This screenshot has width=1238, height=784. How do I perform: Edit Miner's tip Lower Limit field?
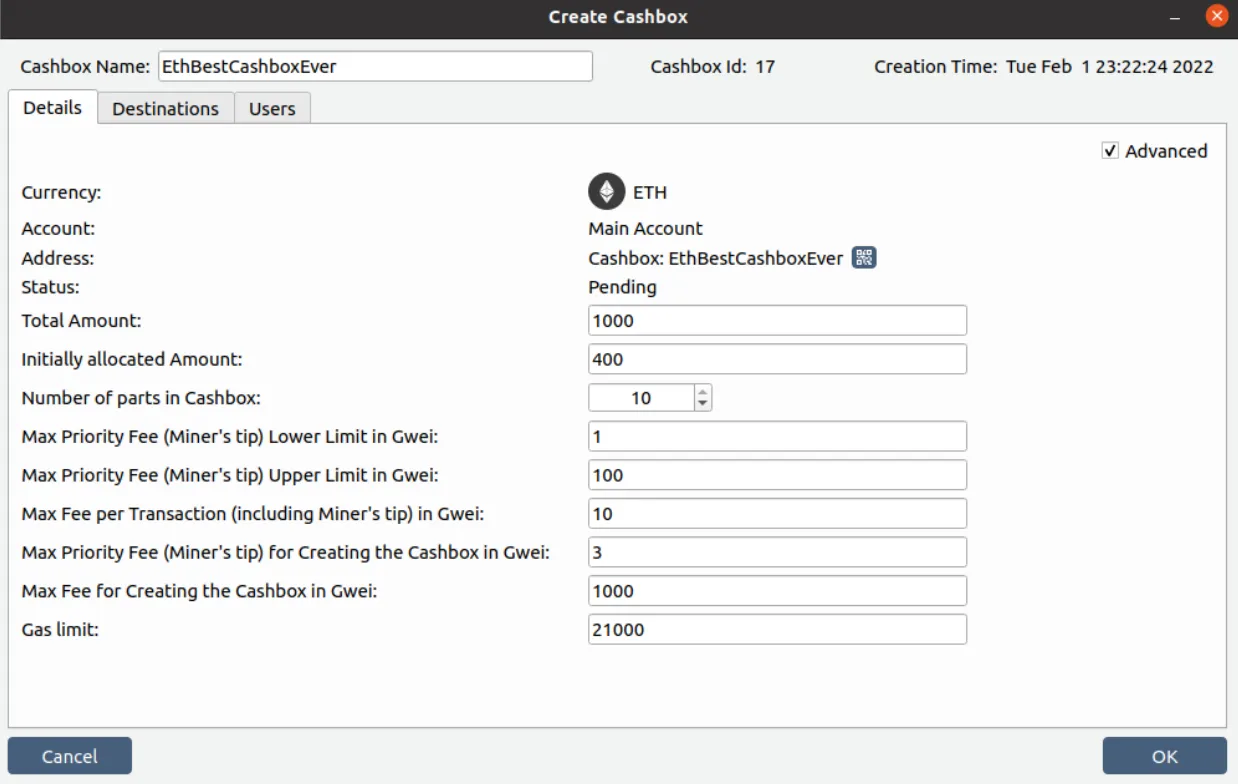(777, 437)
